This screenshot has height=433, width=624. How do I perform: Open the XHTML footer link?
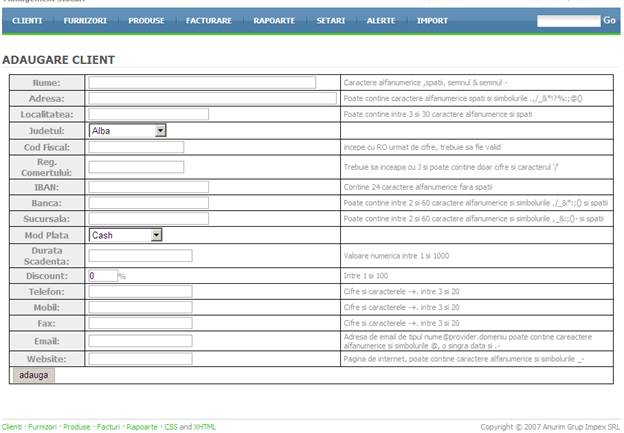click(205, 427)
